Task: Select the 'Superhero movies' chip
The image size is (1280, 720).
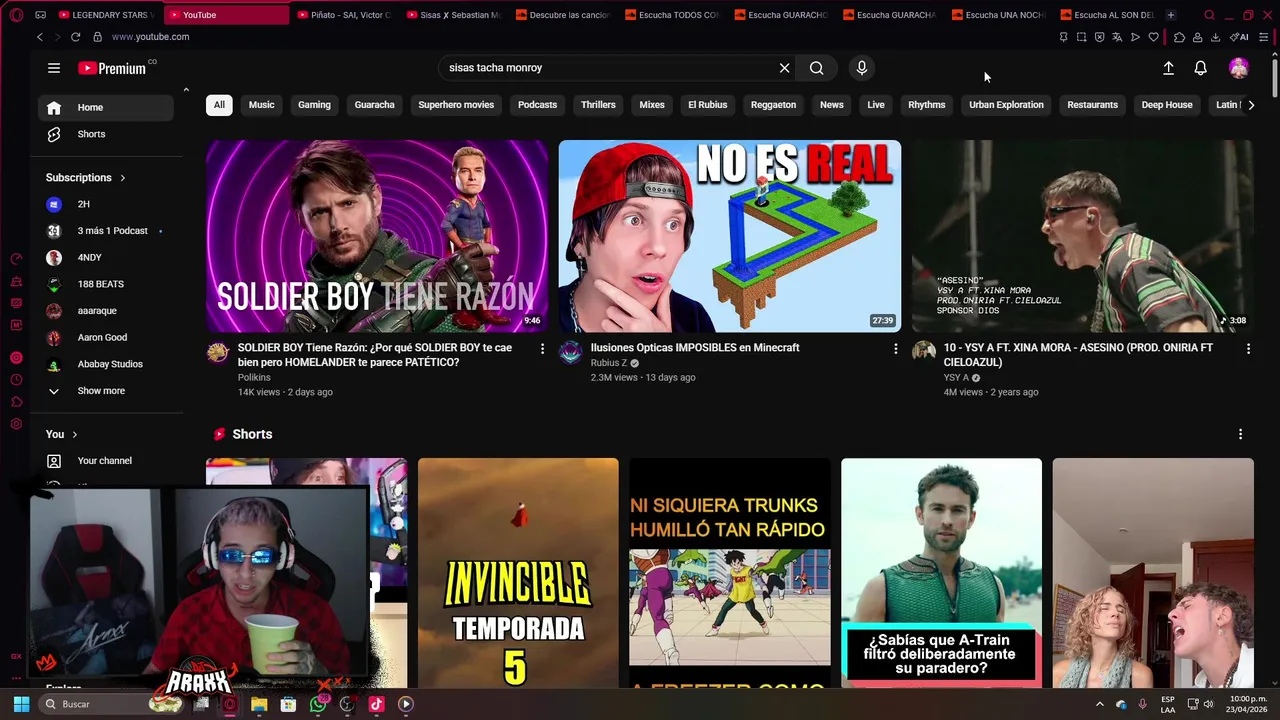Action: tap(456, 105)
